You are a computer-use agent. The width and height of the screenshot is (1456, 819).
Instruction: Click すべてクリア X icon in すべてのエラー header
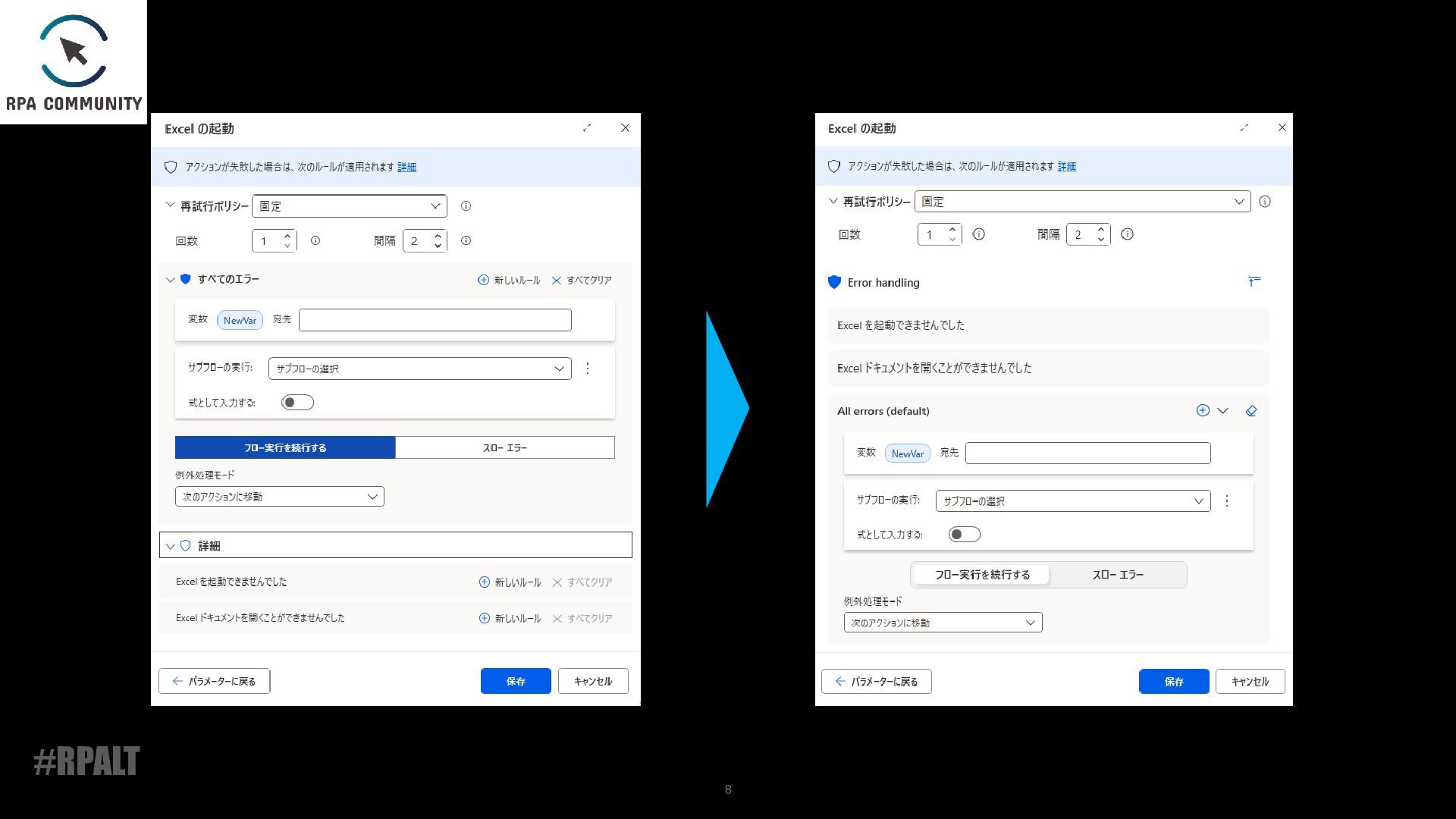(x=557, y=281)
